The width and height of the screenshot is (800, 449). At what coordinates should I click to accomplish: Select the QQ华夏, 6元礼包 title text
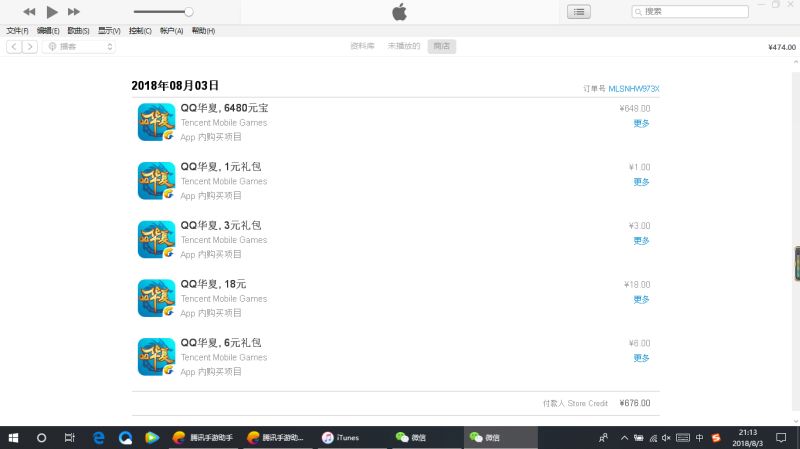click(221, 342)
